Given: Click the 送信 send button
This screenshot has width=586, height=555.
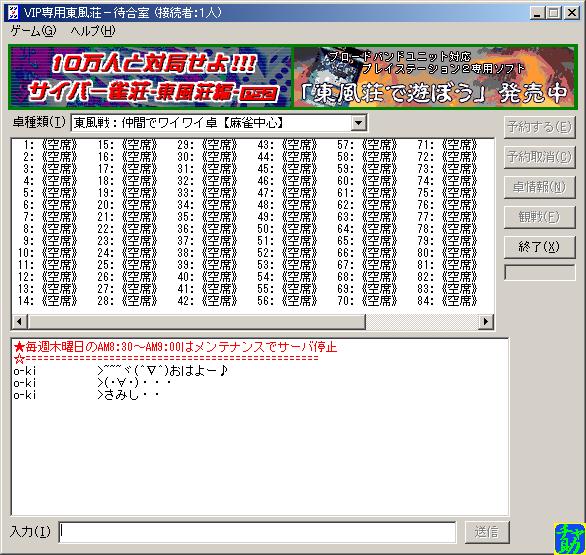Looking at the screenshot, I should pyautogui.click(x=487, y=532).
